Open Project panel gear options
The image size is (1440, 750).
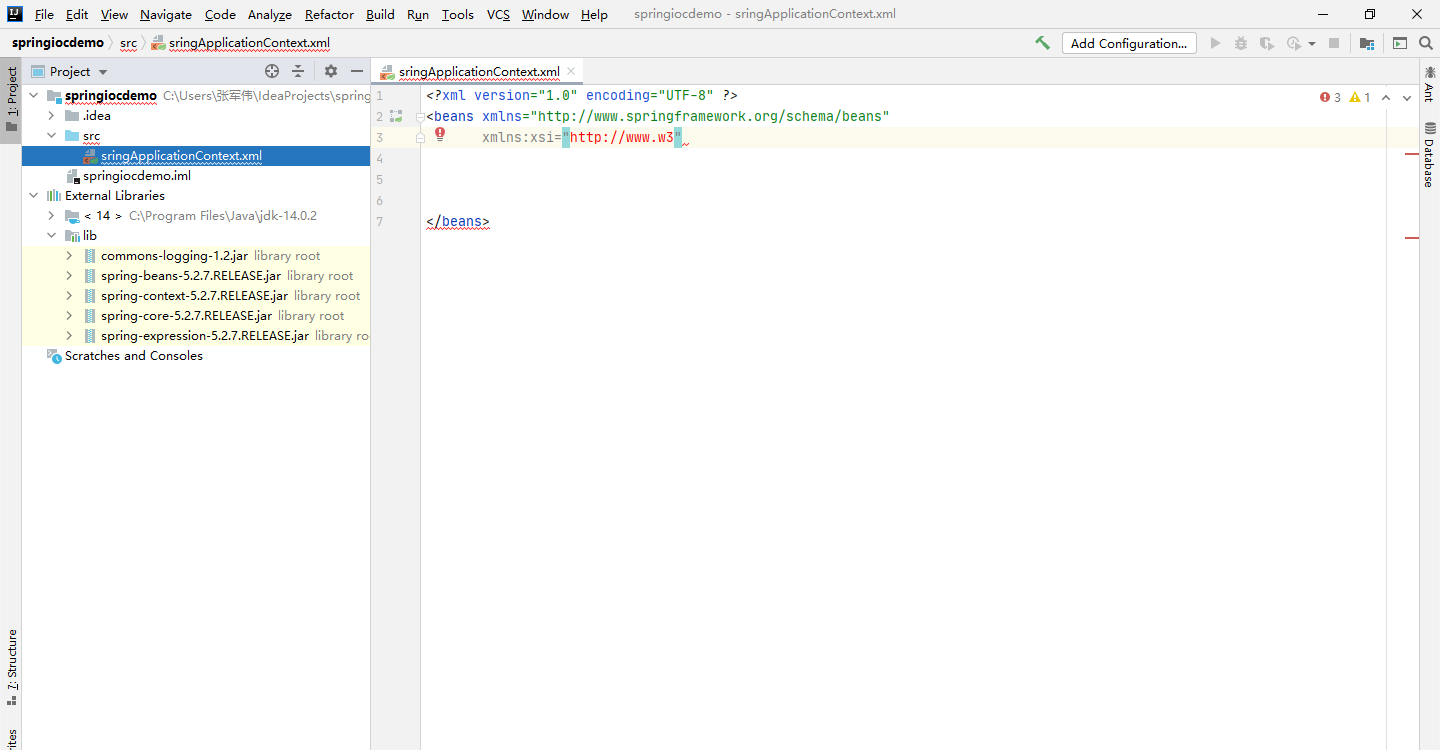pos(331,71)
